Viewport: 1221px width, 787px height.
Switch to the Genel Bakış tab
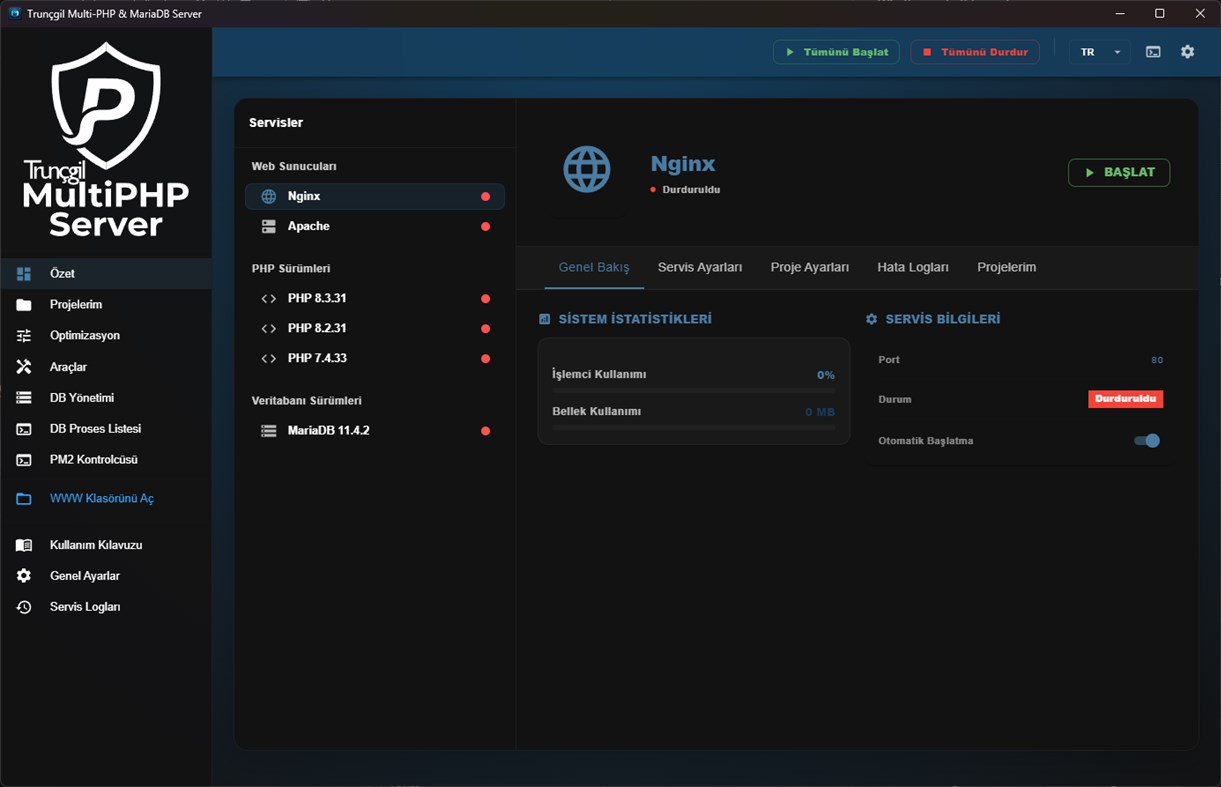coord(594,268)
